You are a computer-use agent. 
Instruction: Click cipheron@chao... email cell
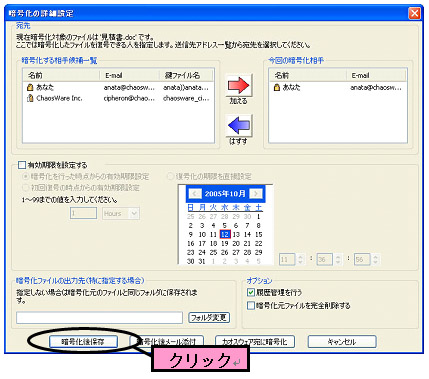[x=129, y=98]
